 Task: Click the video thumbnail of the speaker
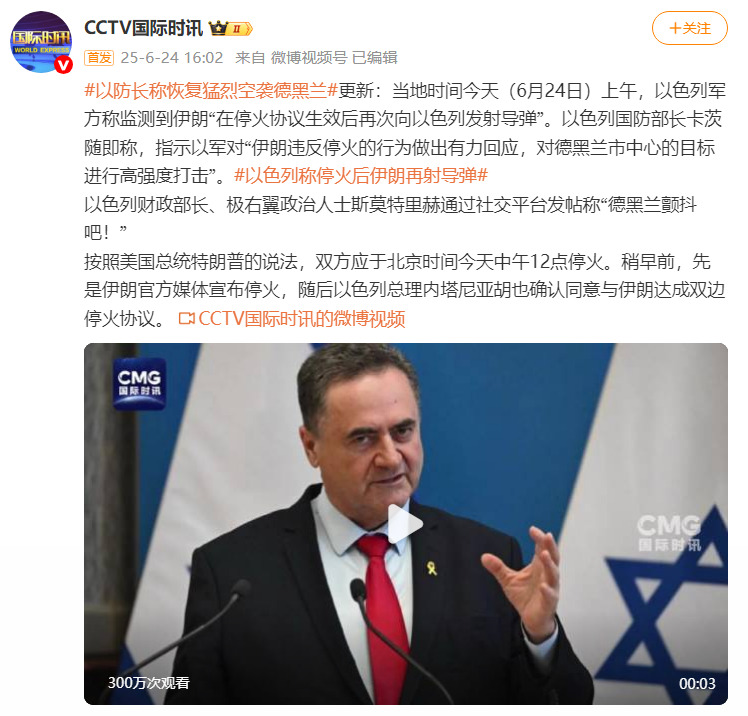[x=406, y=524]
